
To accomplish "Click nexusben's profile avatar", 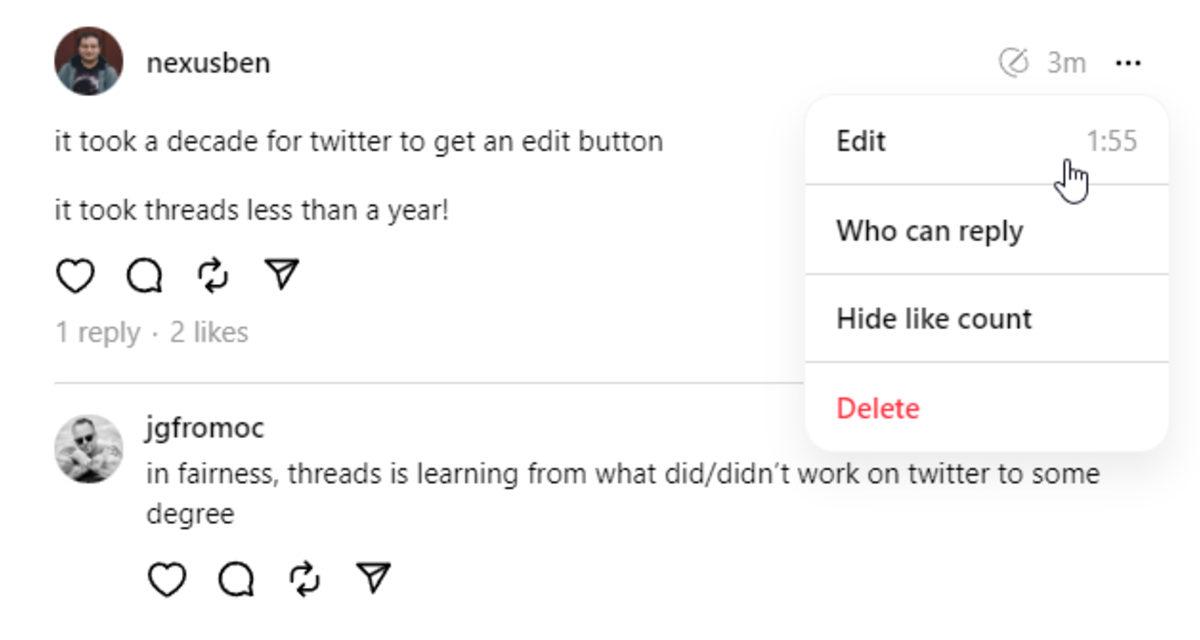I will pyautogui.click(x=89, y=61).
